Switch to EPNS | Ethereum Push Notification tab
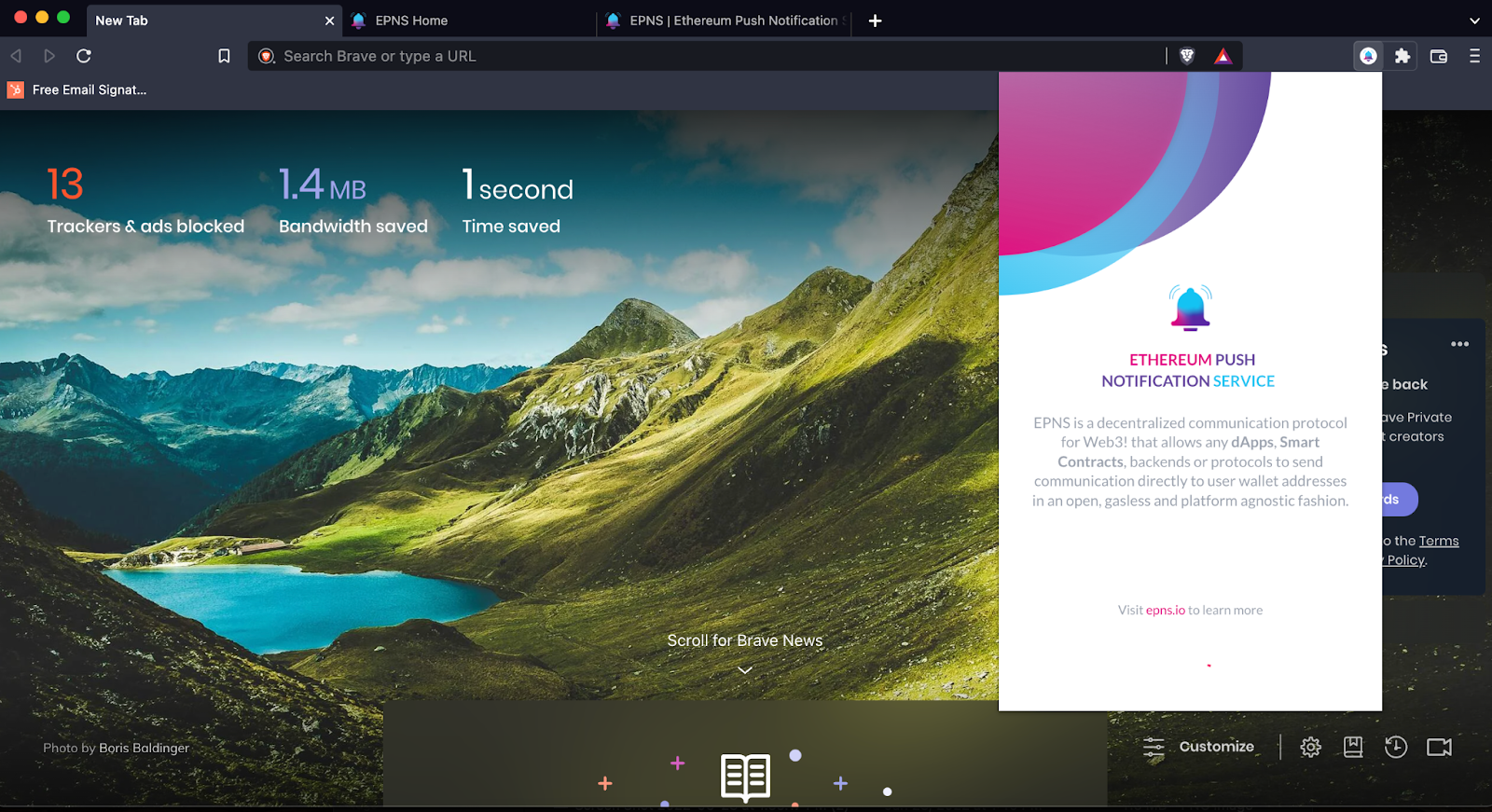 click(x=725, y=21)
